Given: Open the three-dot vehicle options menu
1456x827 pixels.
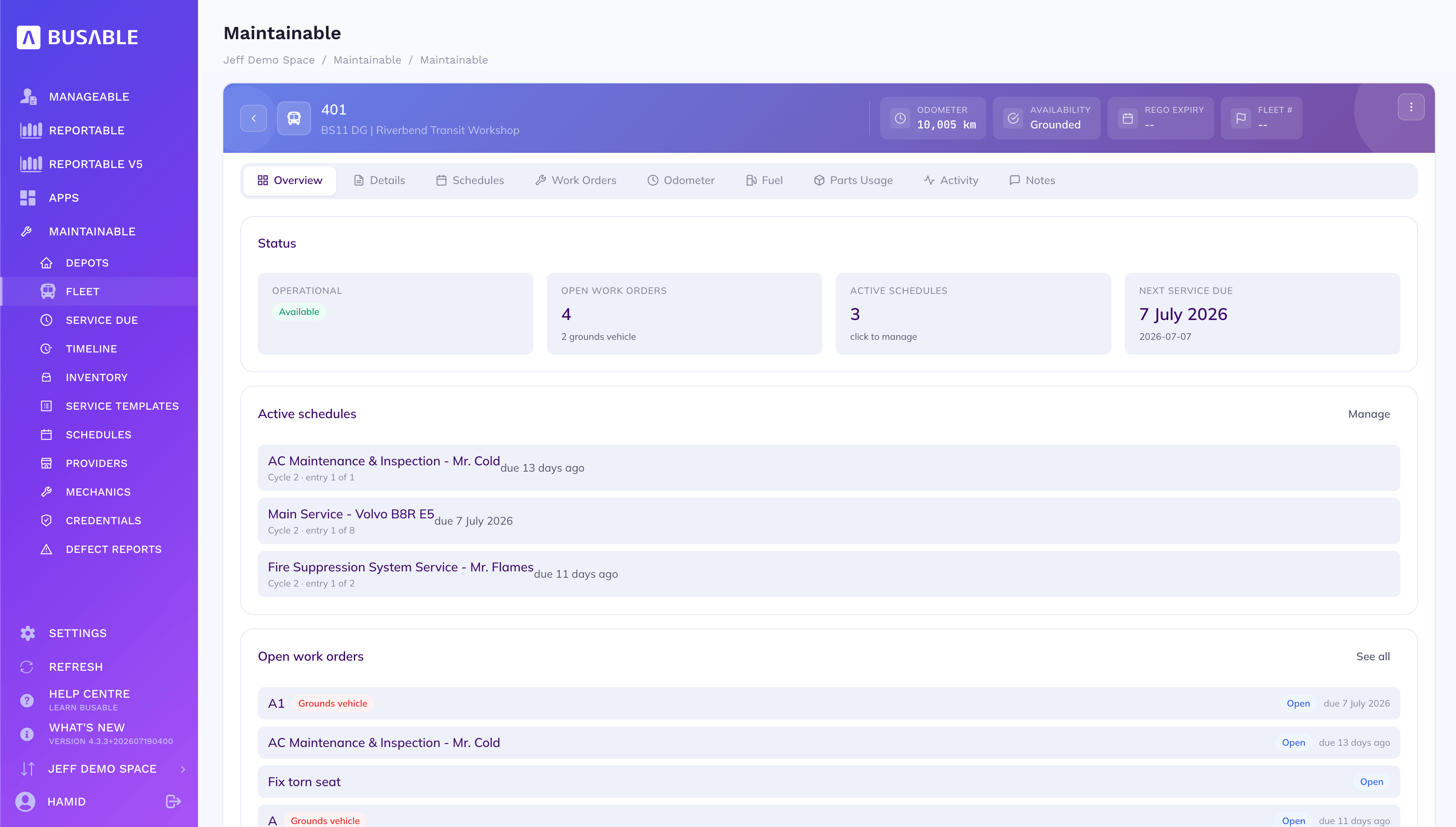Looking at the screenshot, I should [1410, 107].
